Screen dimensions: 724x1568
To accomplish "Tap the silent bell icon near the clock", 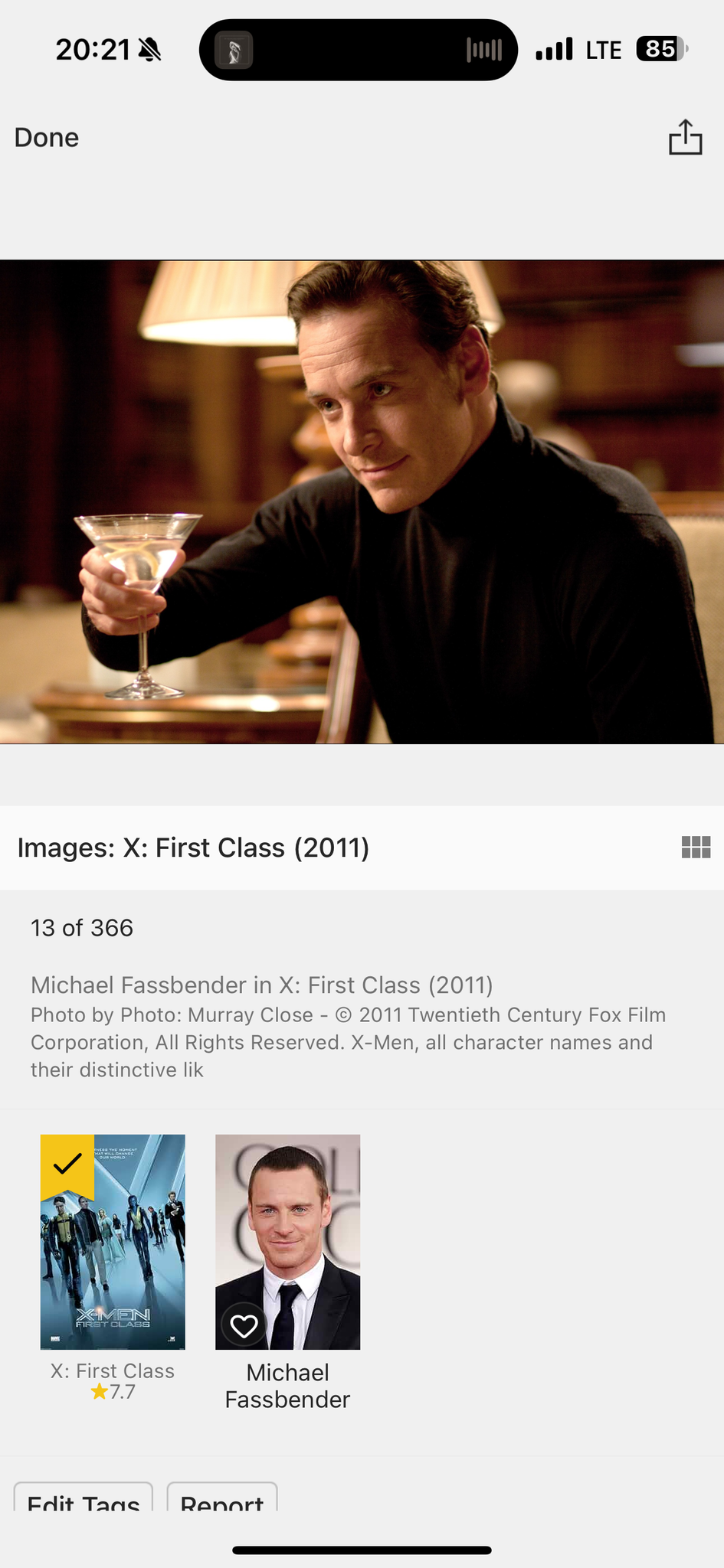I will [149, 51].
